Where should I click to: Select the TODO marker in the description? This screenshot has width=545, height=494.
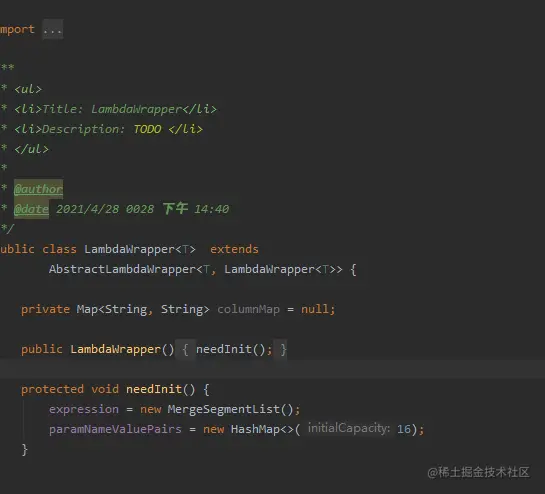click(147, 129)
